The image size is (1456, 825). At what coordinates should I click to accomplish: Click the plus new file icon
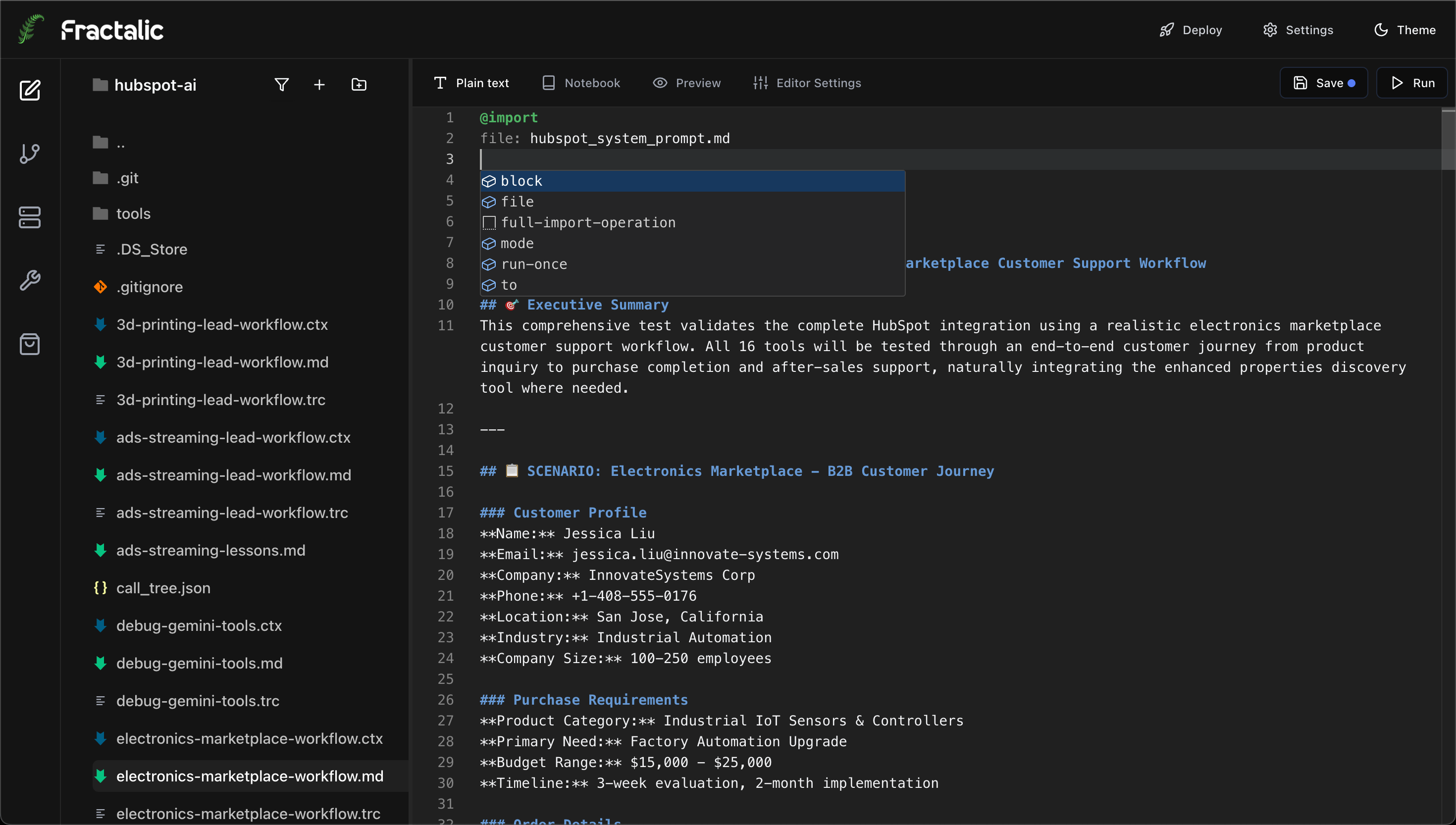point(319,84)
